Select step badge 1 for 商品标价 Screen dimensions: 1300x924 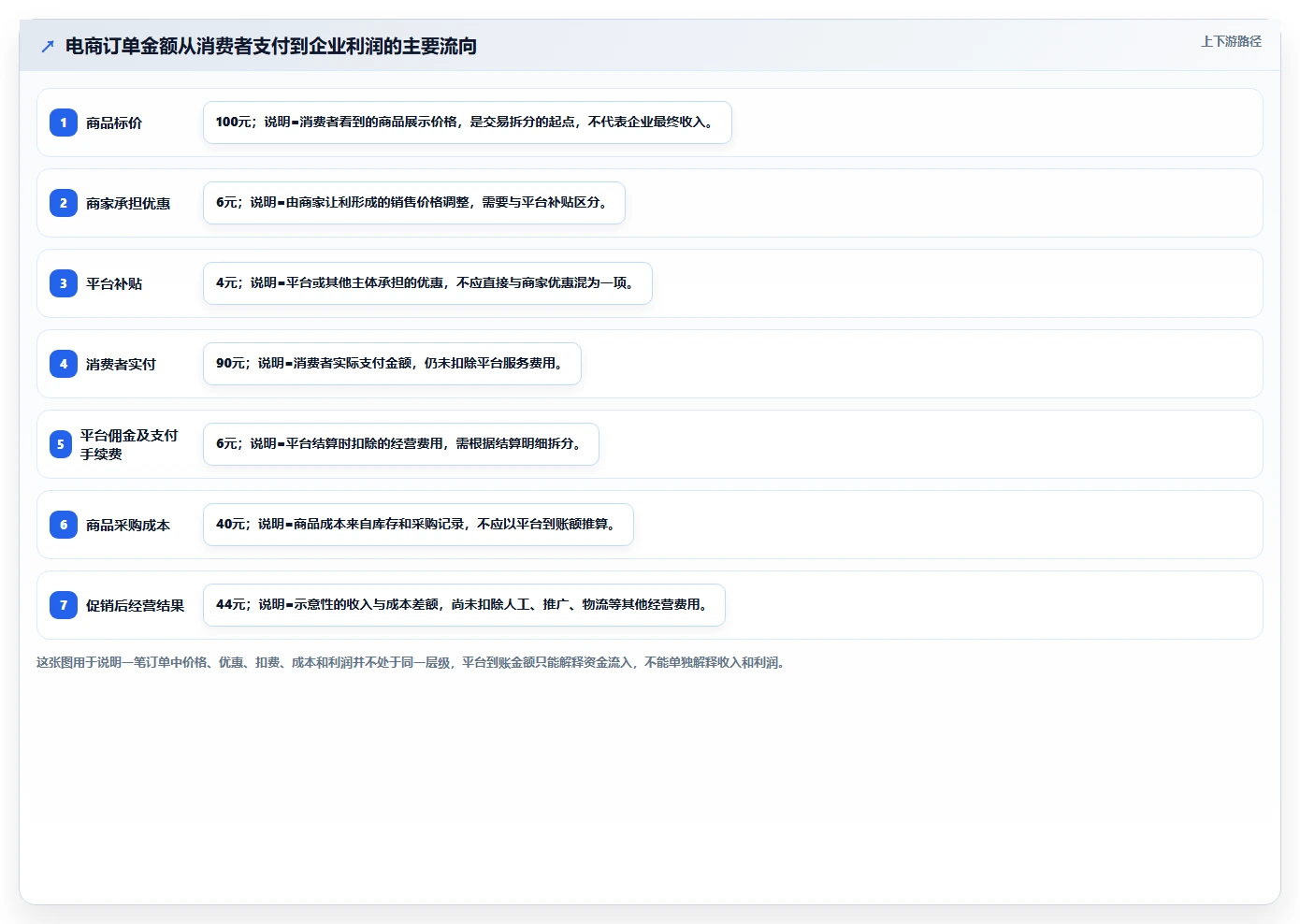(64, 123)
